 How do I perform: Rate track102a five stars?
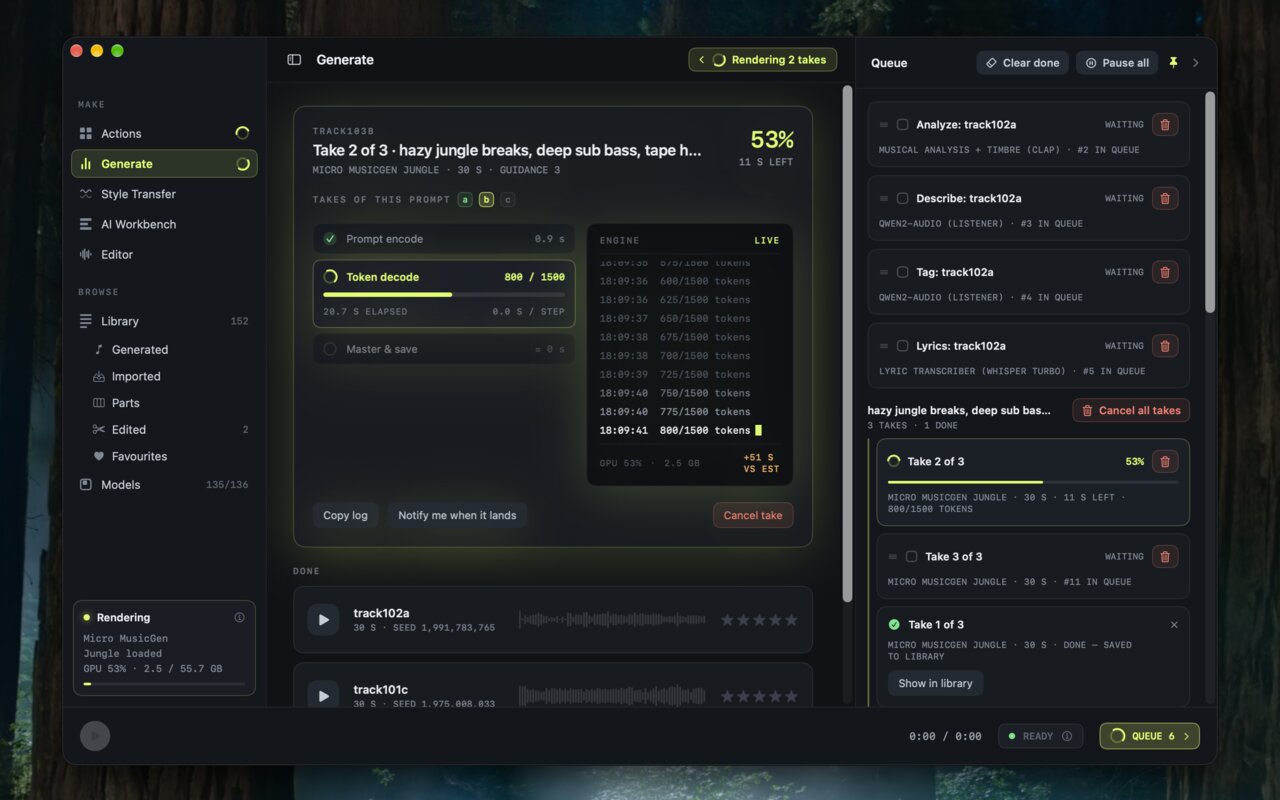tap(791, 620)
